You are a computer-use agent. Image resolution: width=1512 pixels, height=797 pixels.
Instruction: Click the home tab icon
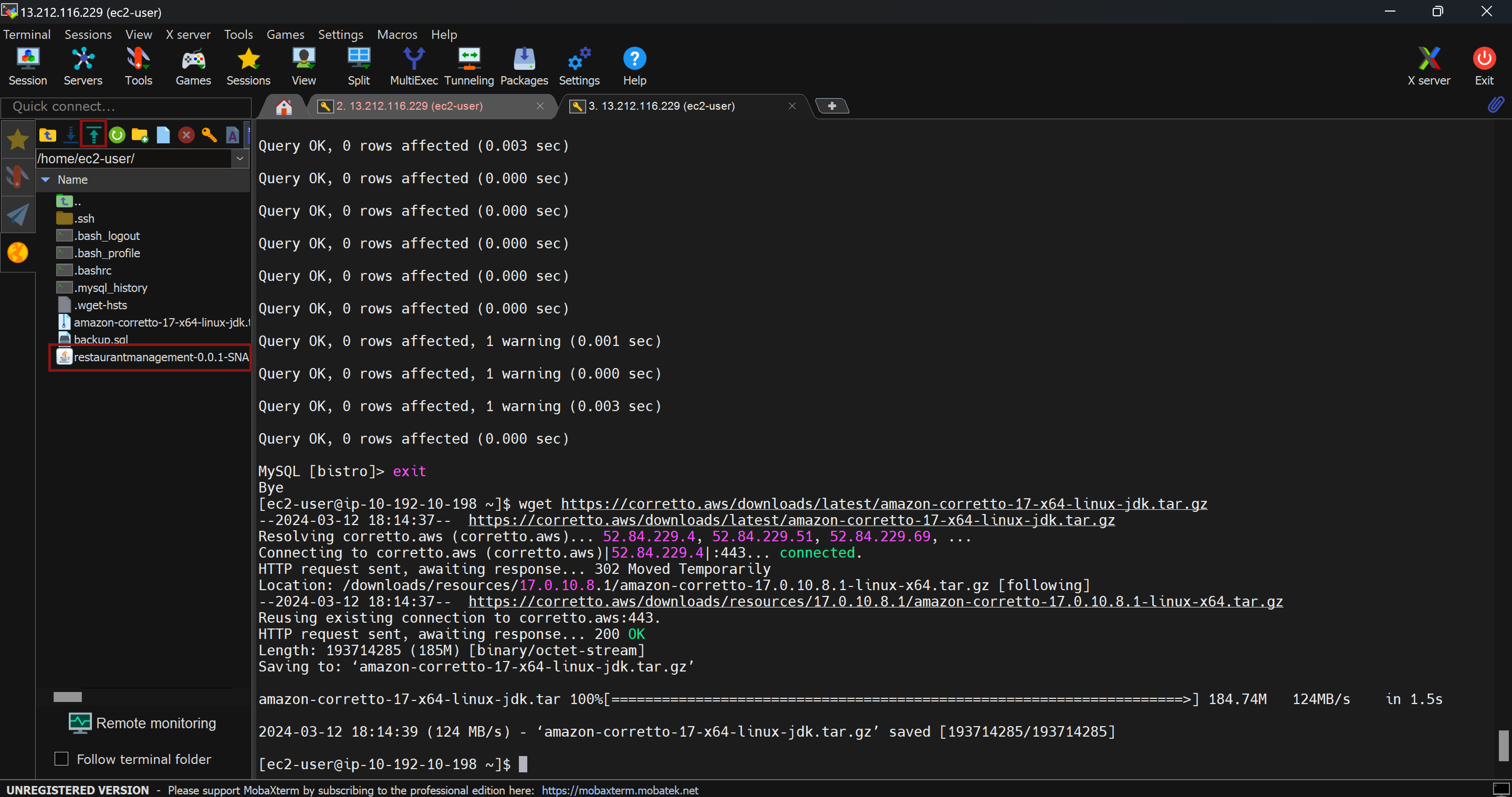click(284, 106)
